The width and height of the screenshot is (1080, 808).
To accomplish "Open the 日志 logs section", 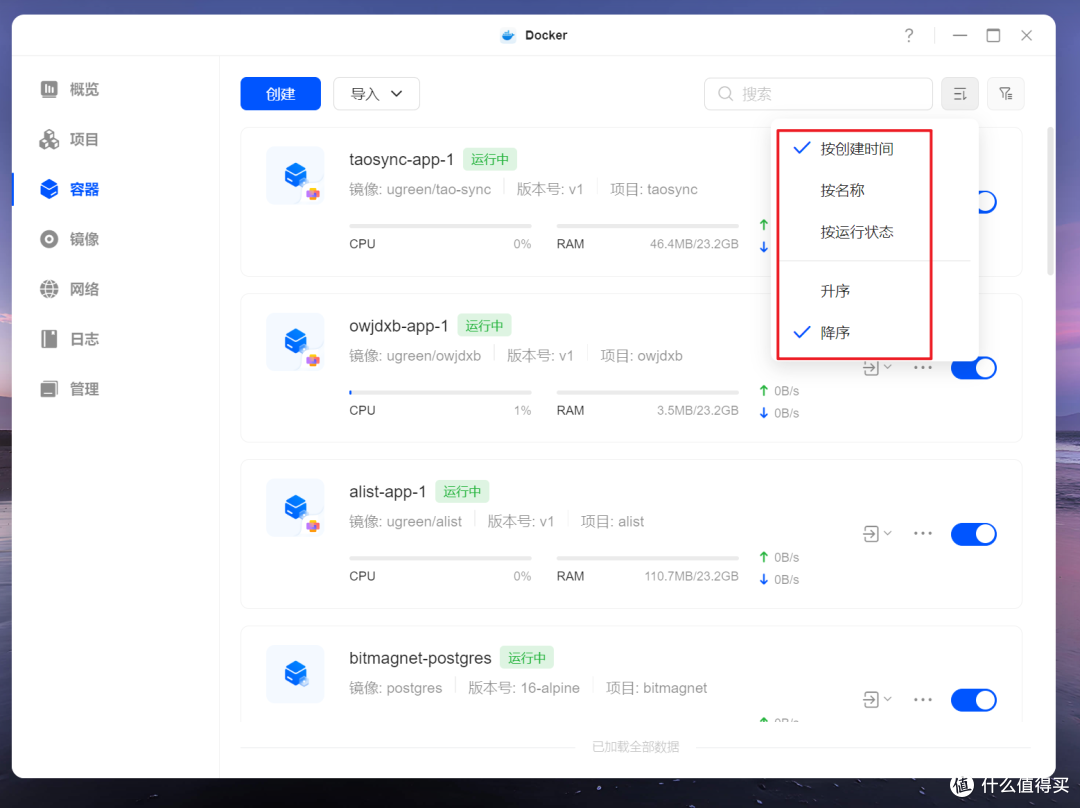I will pos(70,339).
